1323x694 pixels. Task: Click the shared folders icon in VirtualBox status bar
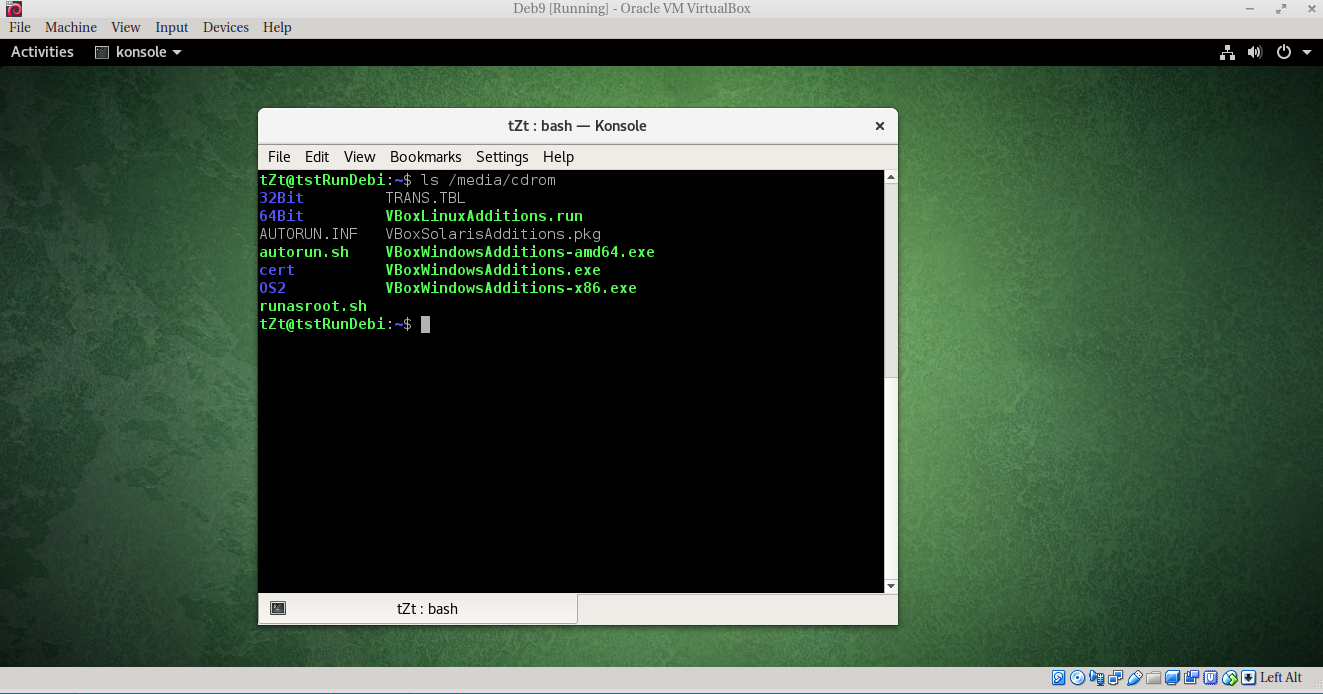tap(1153, 678)
